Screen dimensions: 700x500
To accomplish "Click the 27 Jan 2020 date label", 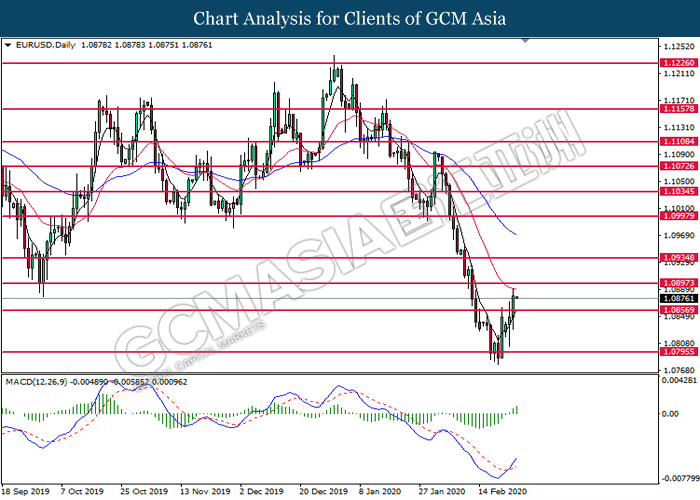I will pyautogui.click(x=442, y=492).
